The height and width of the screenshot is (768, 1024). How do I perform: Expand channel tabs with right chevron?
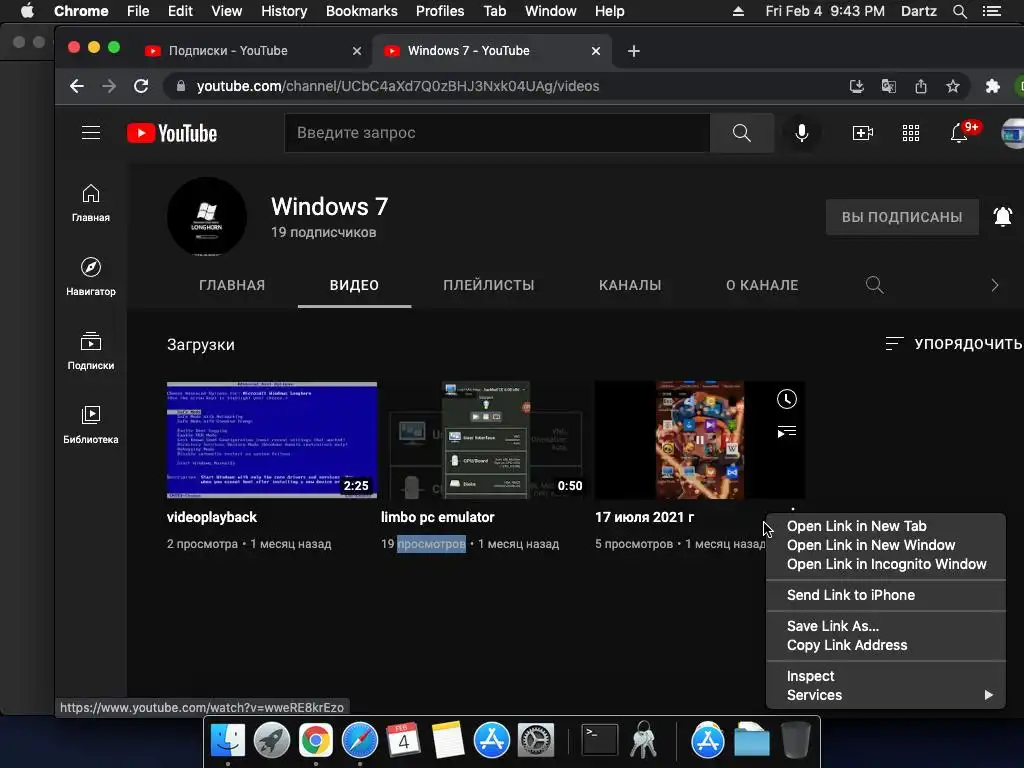pyautogui.click(x=995, y=285)
